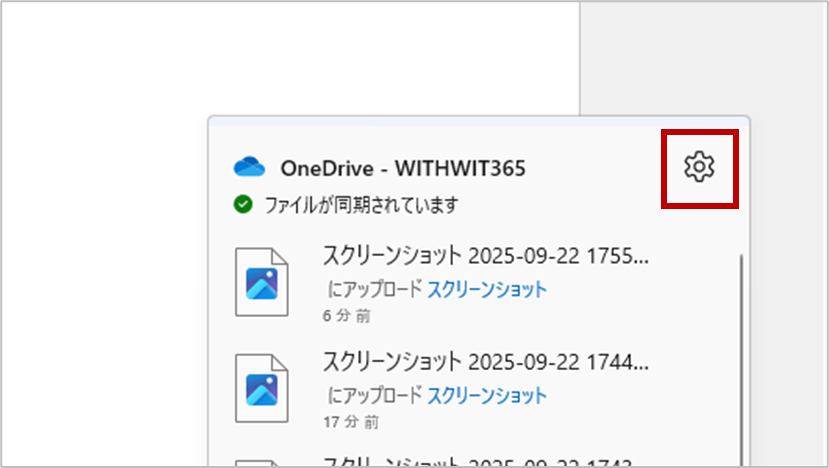
Task: Open OneDrive settings via gear icon
Action: coord(700,168)
